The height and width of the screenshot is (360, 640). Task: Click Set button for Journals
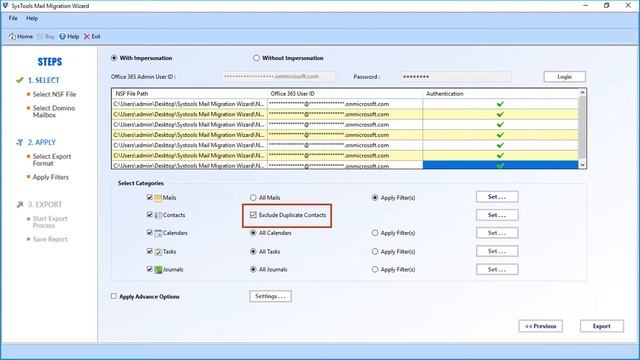[x=497, y=269]
